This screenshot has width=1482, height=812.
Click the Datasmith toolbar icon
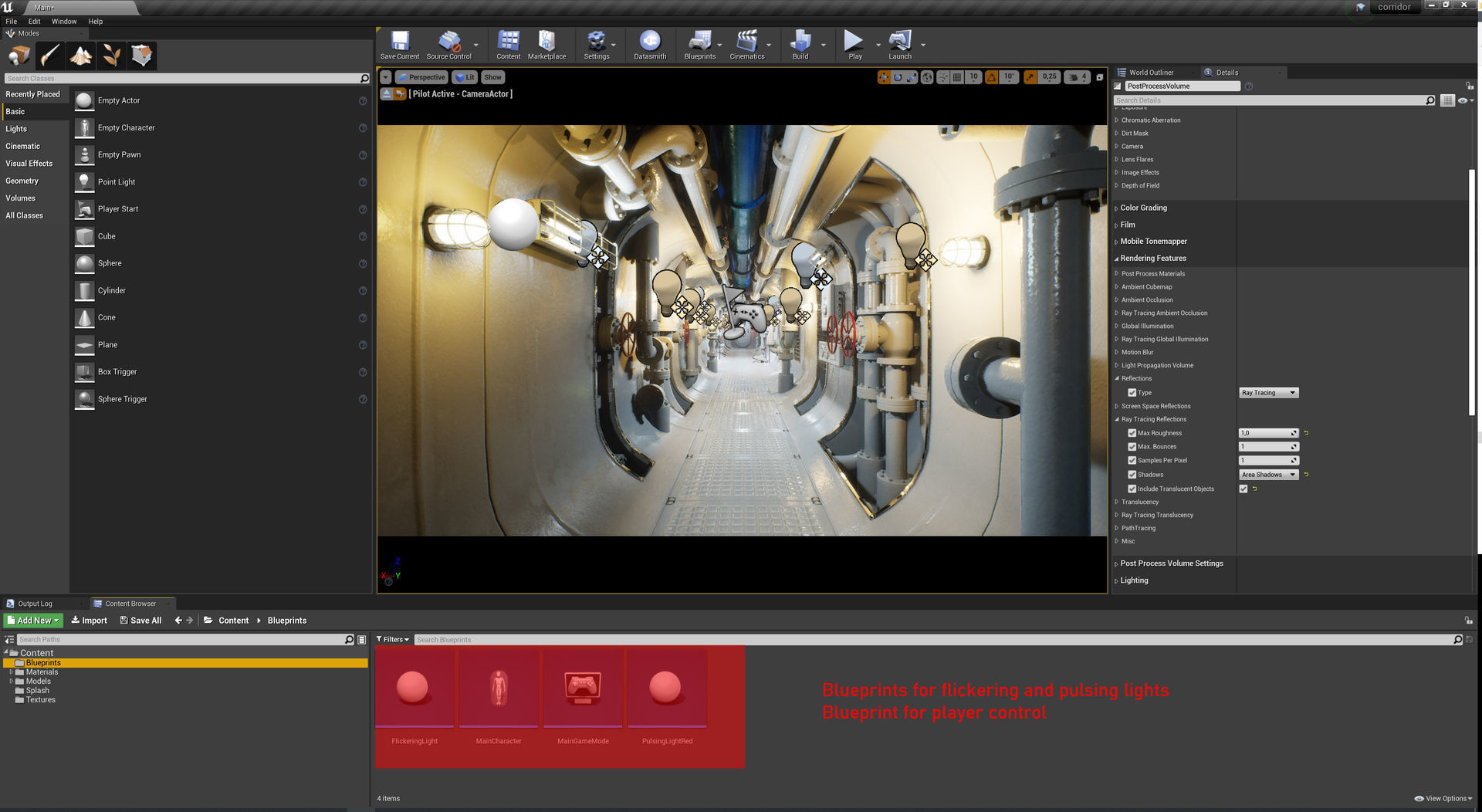[x=650, y=45]
